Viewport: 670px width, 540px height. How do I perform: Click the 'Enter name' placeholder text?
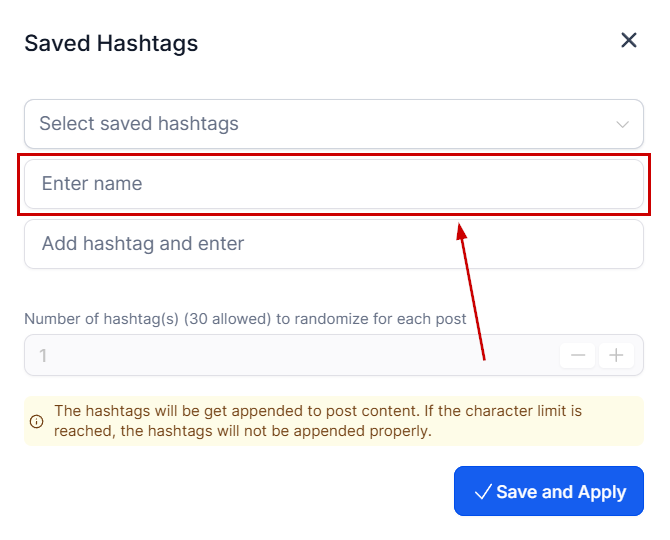point(92,184)
